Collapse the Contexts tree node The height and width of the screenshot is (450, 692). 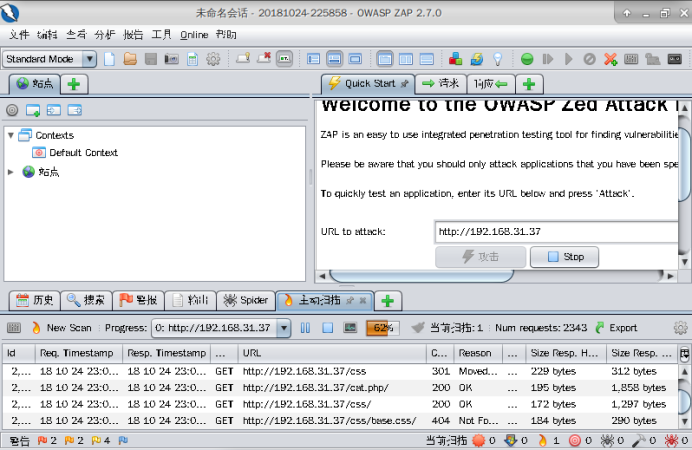point(11,135)
